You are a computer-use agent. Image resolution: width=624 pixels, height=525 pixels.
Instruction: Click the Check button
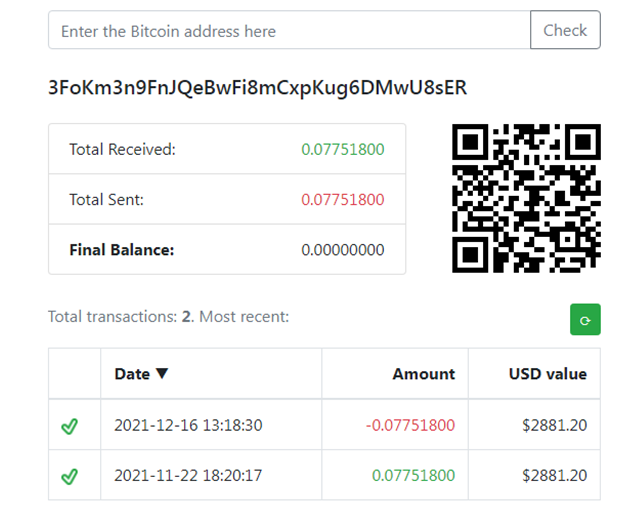point(565,30)
